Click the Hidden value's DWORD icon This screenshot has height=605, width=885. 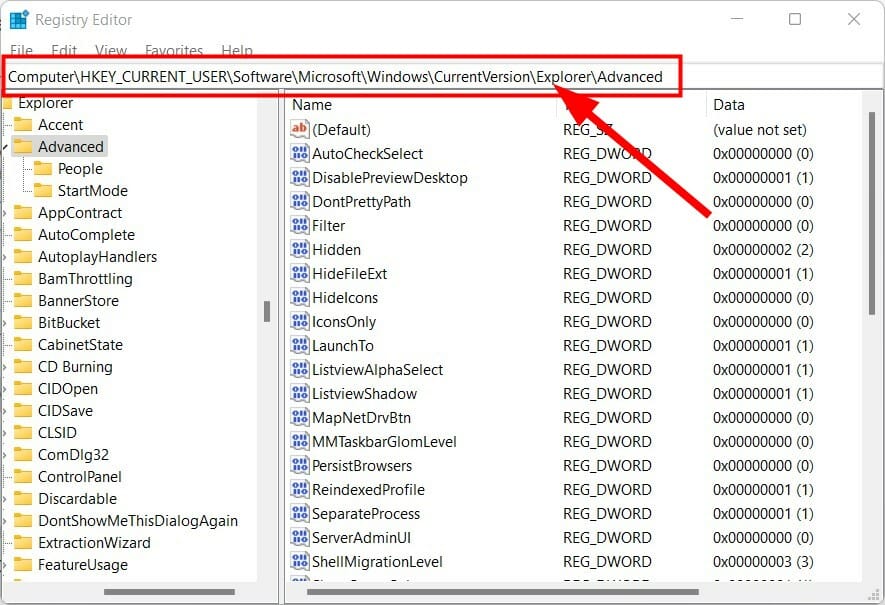pyautogui.click(x=300, y=249)
